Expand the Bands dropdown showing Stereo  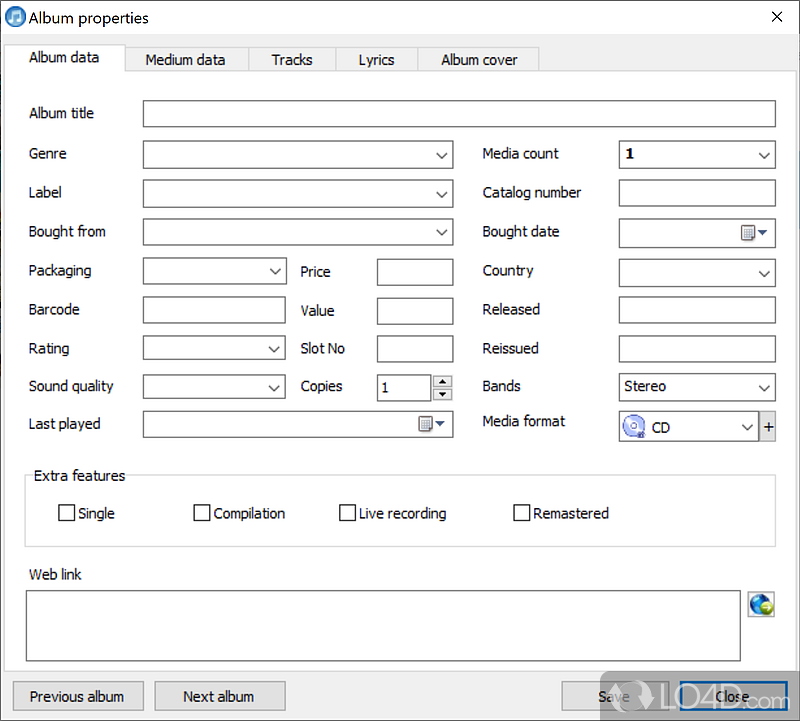pyautogui.click(x=764, y=387)
